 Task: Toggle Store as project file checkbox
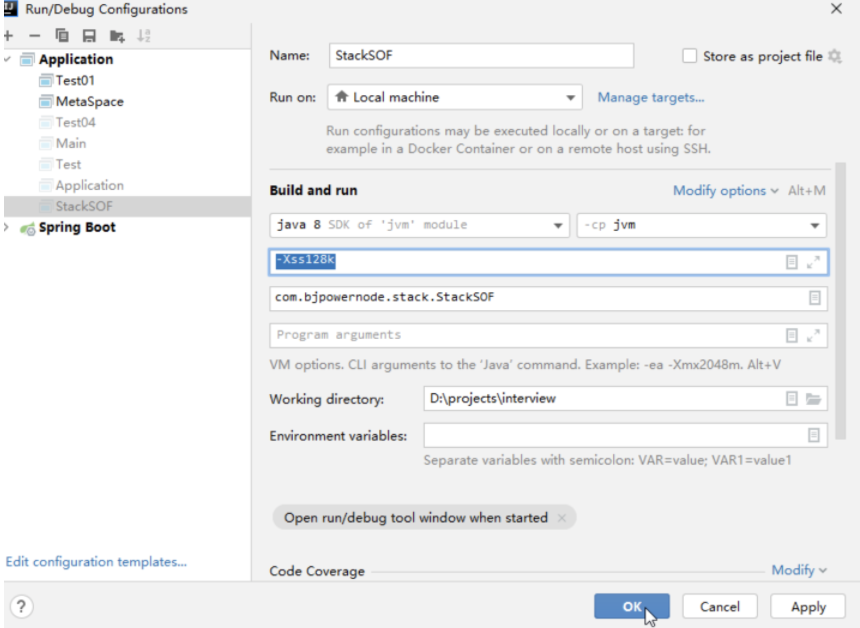(x=689, y=56)
